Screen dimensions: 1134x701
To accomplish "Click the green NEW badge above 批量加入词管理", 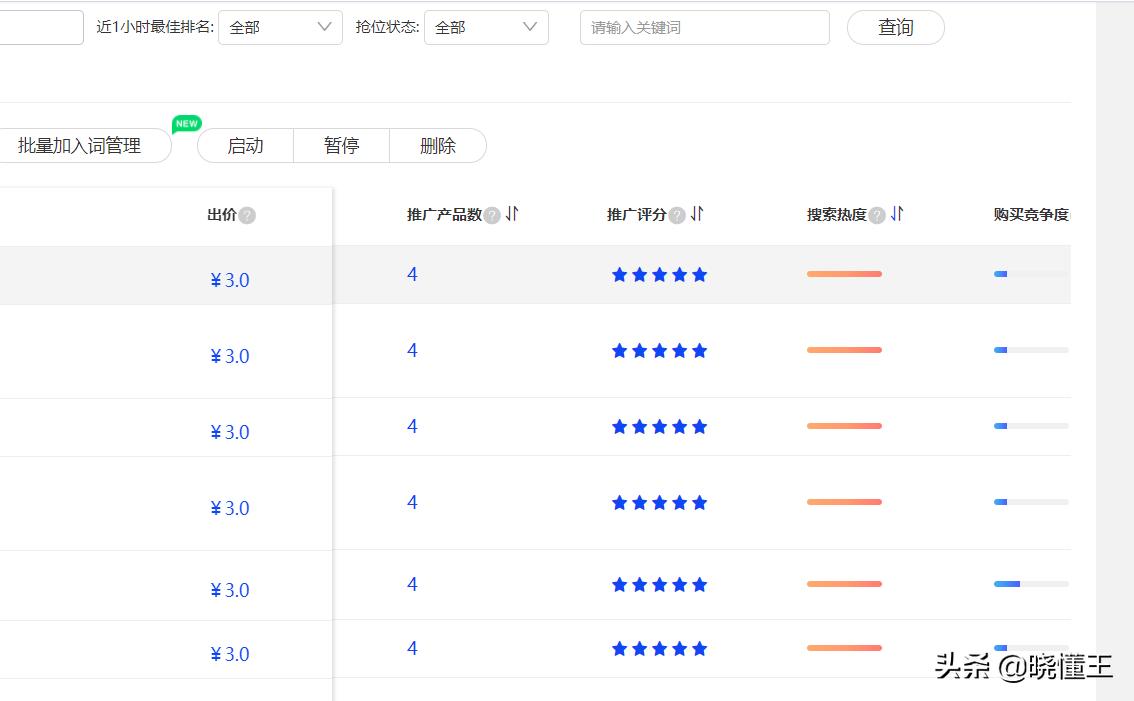I will [186, 124].
